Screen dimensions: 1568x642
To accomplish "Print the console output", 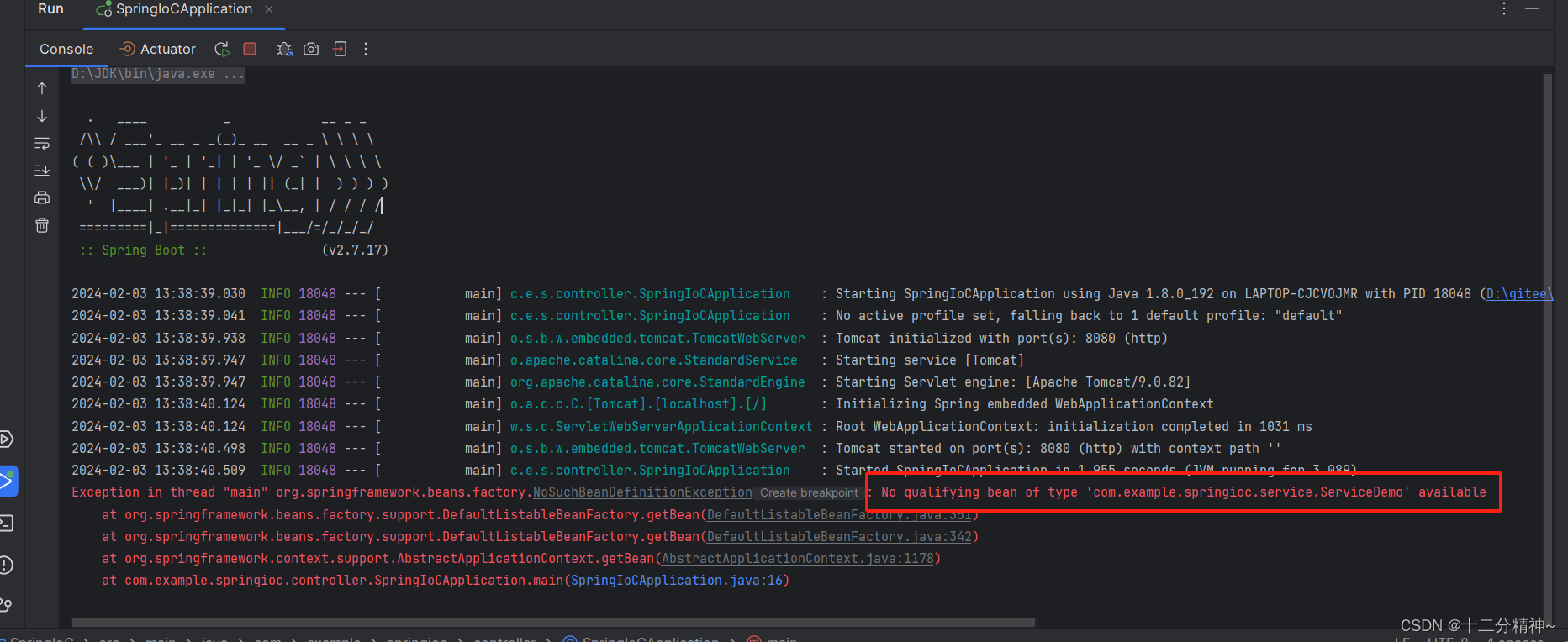I will pos(42,198).
